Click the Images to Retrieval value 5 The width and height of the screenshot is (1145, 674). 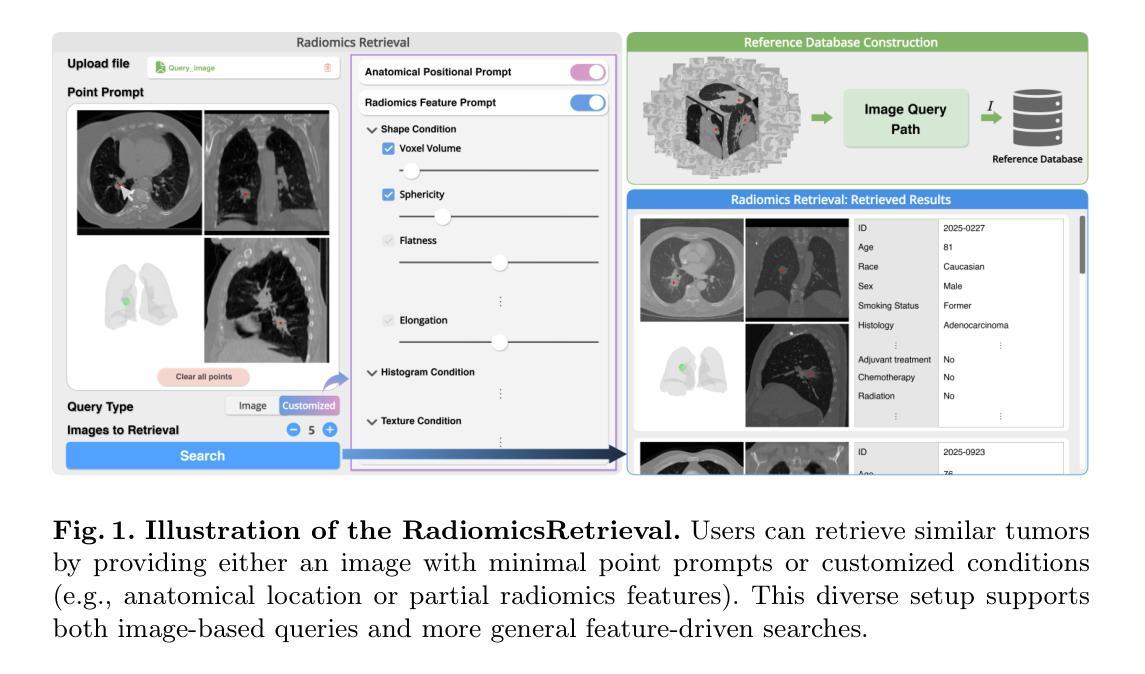tap(311, 430)
